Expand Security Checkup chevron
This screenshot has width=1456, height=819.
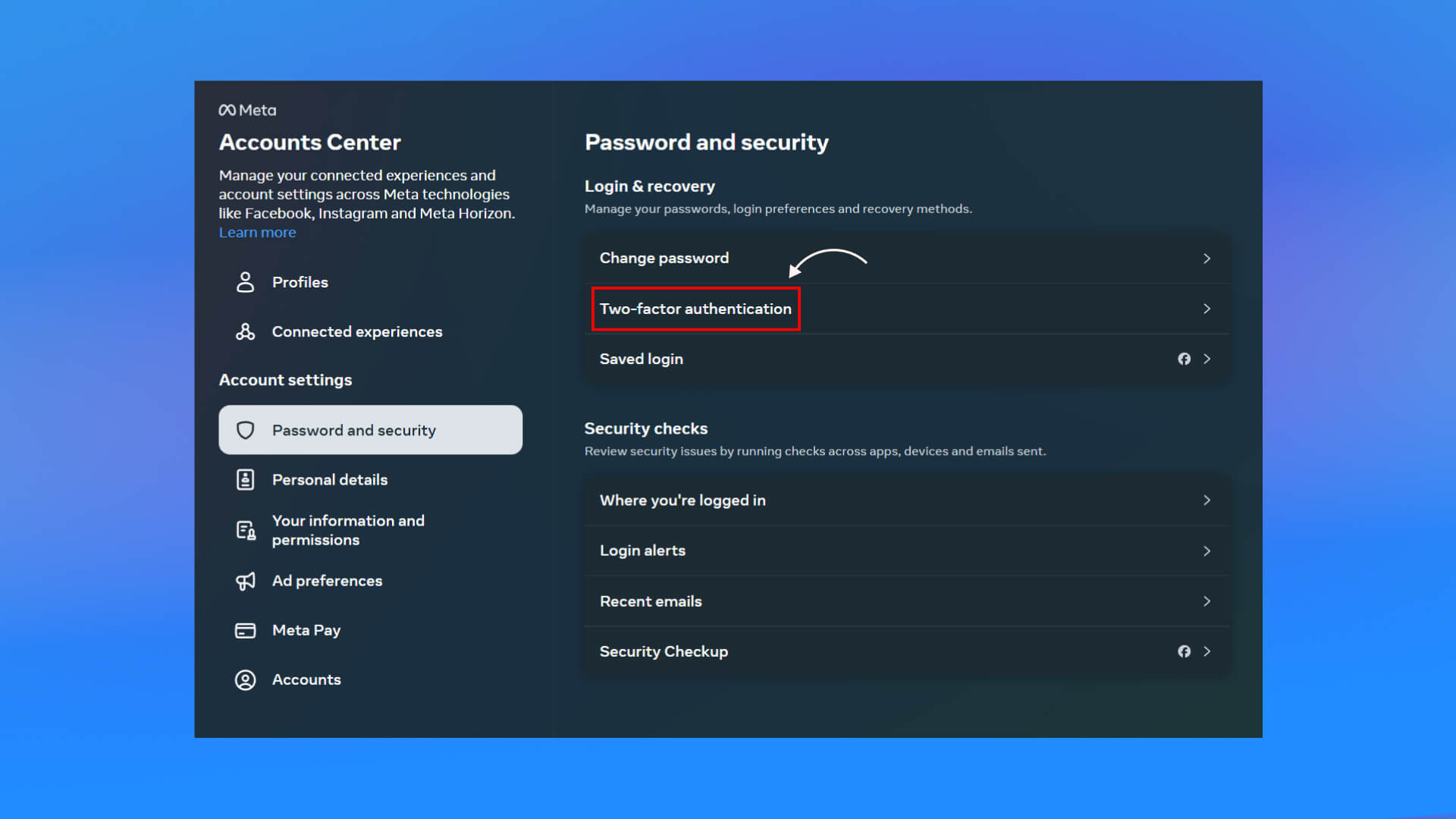coord(1207,651)
